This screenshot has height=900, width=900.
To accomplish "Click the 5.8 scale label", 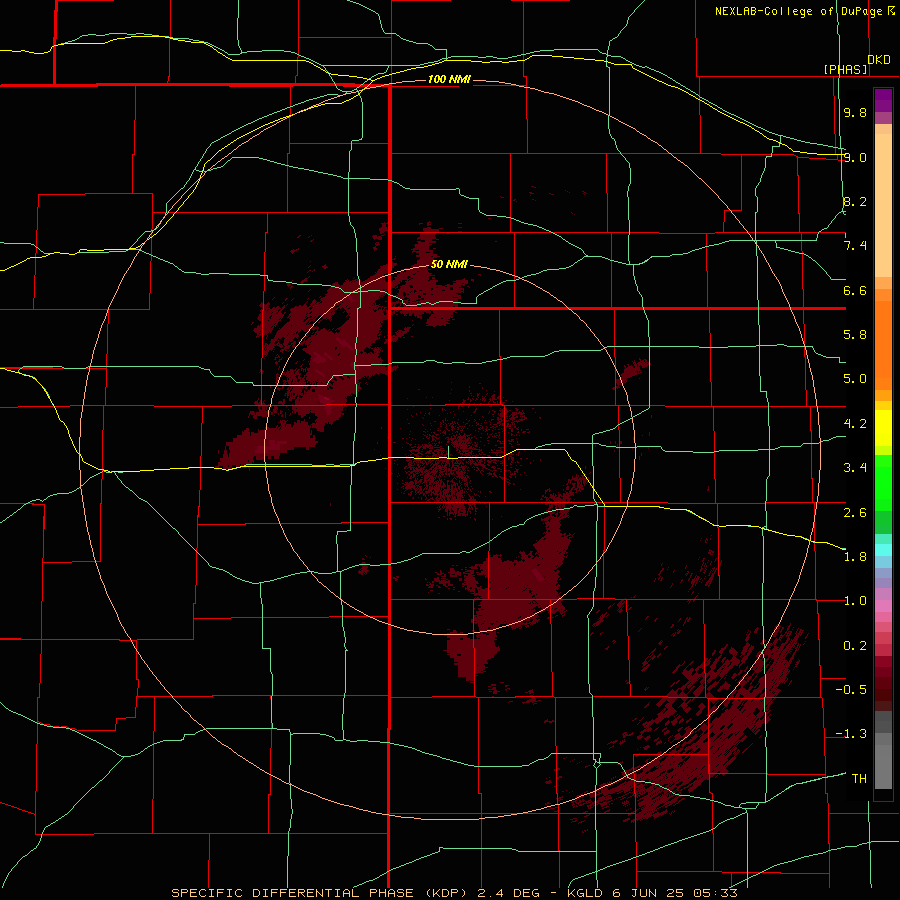I will (855, 335).
